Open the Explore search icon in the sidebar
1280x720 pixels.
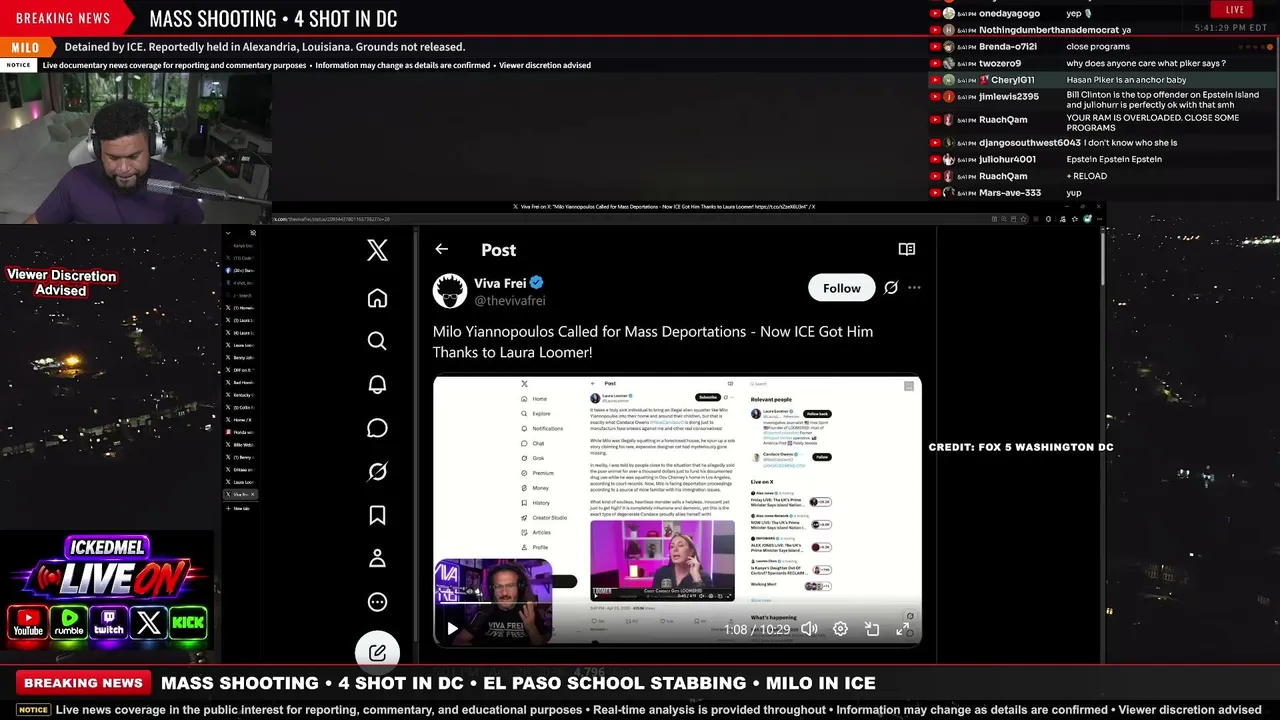377,341
